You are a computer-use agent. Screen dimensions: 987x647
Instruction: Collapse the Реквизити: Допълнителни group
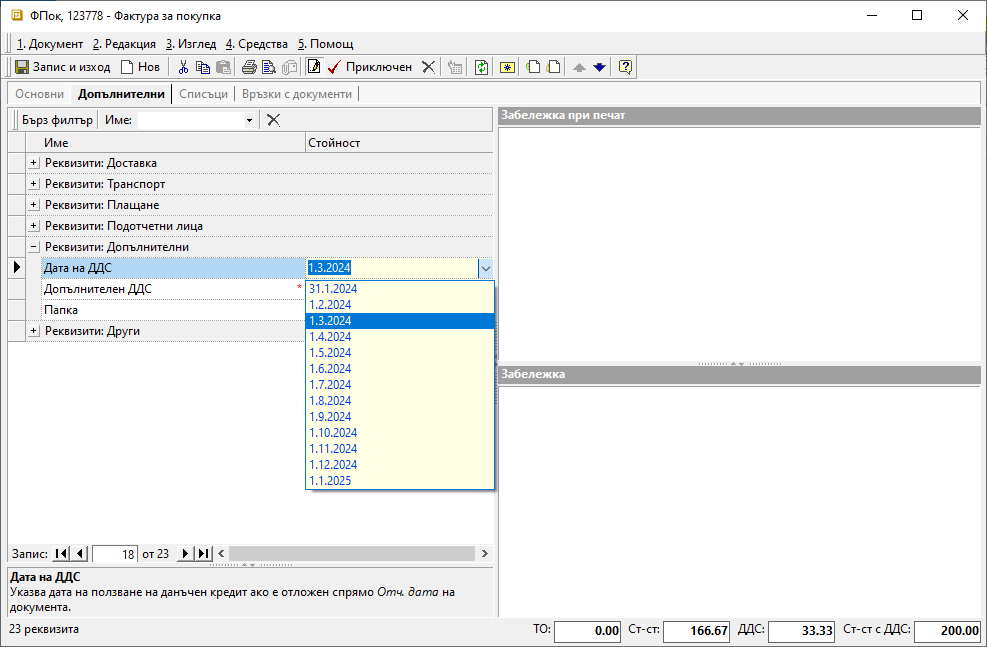33,247
